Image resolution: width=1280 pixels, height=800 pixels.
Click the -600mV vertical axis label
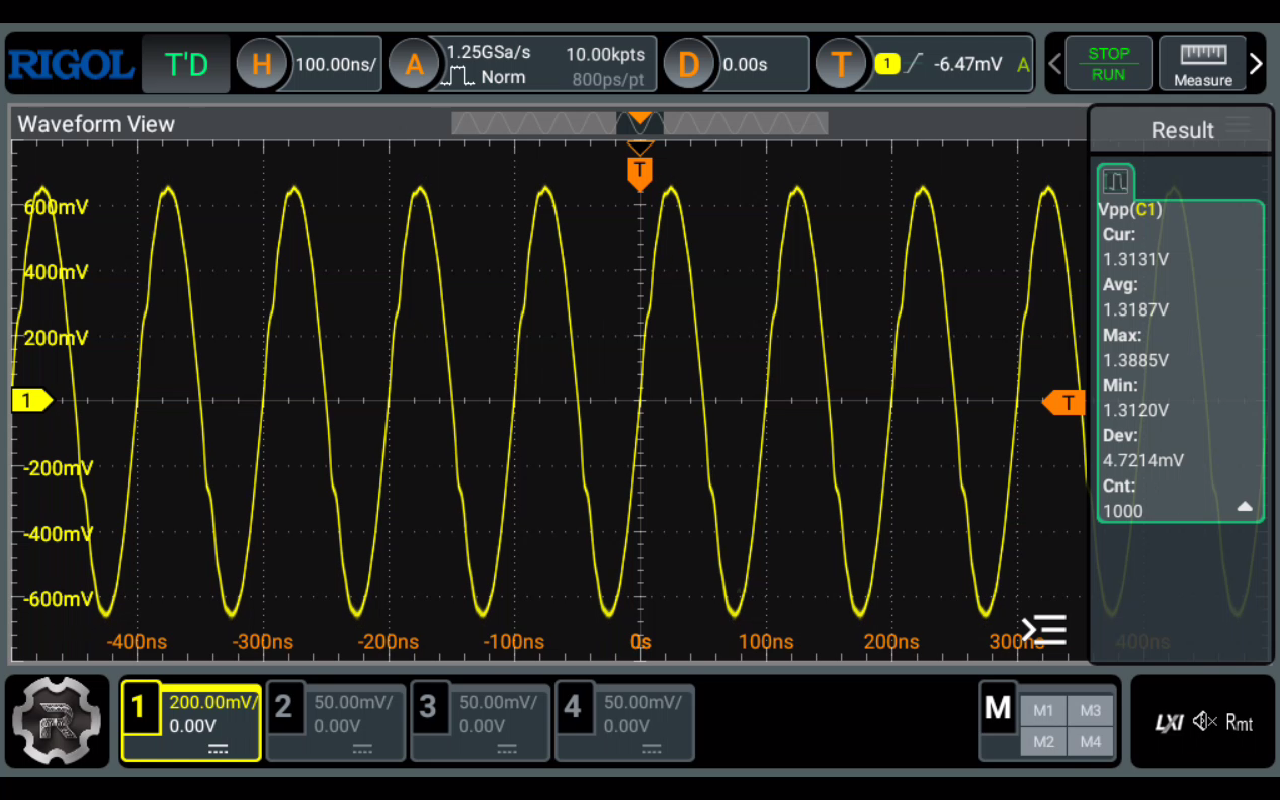(x=56, y=599)
